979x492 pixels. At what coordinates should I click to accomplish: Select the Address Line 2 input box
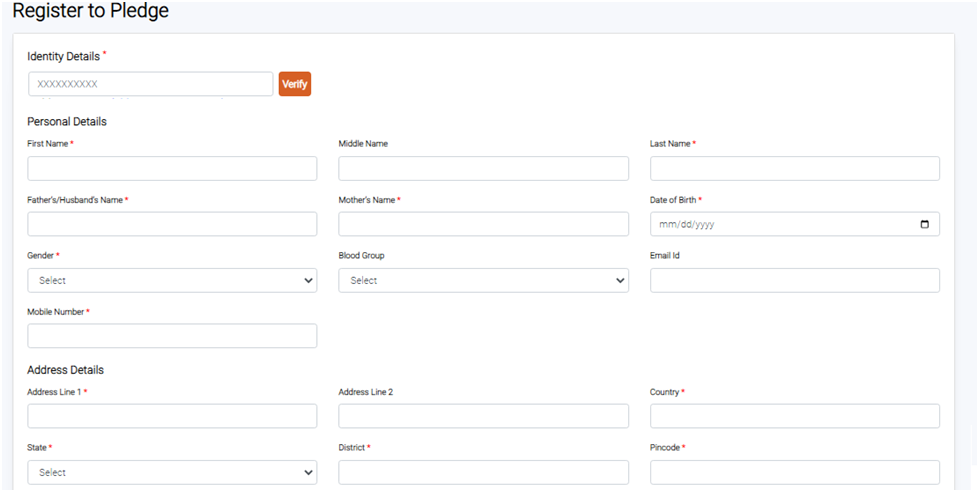click(x=483, y=416)
